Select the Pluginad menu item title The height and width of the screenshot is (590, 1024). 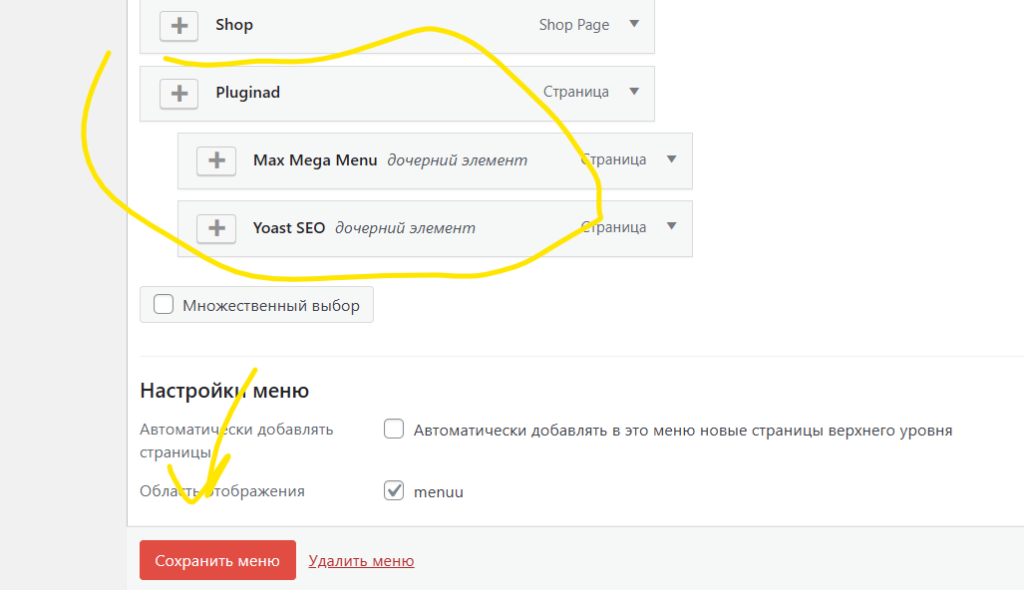[x=248, y=92]
